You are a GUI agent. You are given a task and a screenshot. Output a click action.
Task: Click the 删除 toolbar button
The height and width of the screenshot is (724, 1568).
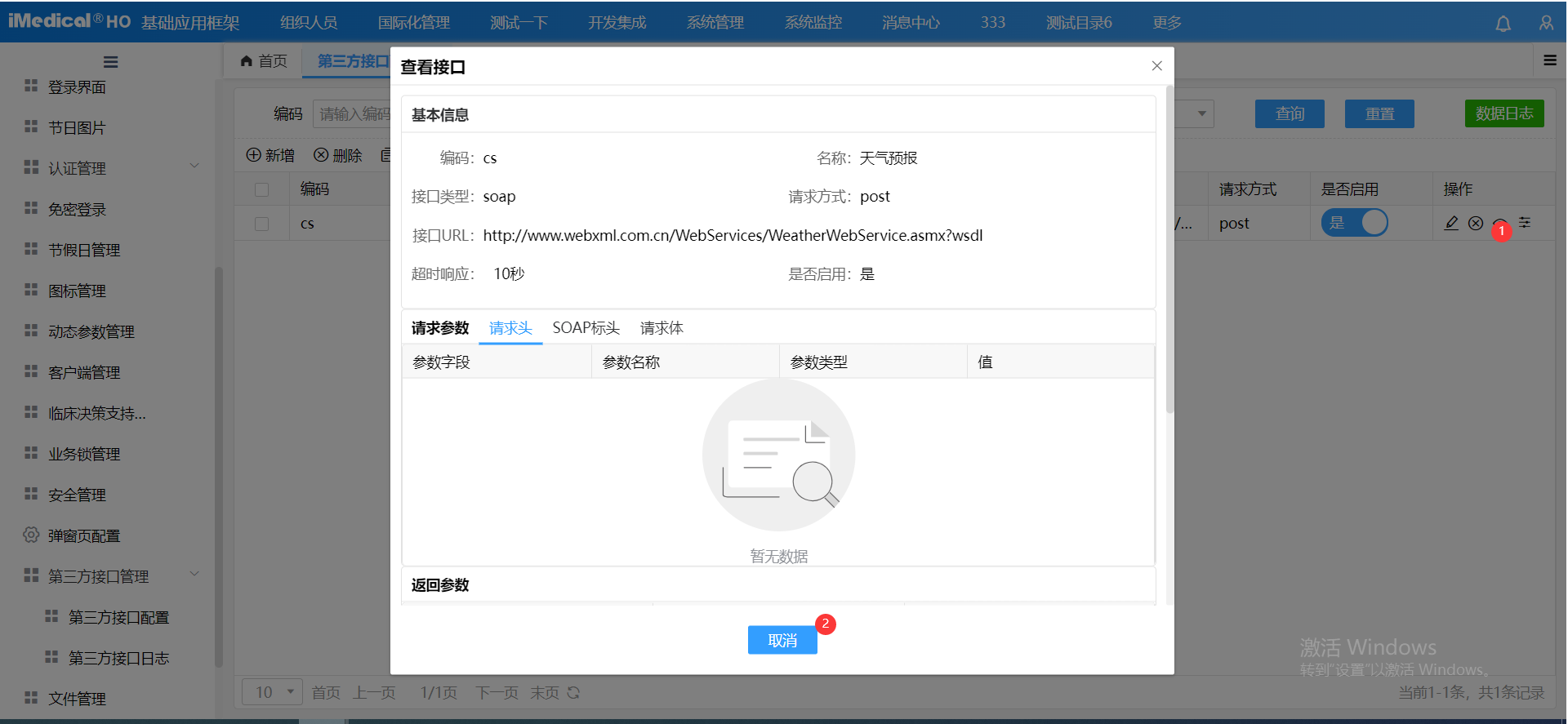click(x=338, y=155)
